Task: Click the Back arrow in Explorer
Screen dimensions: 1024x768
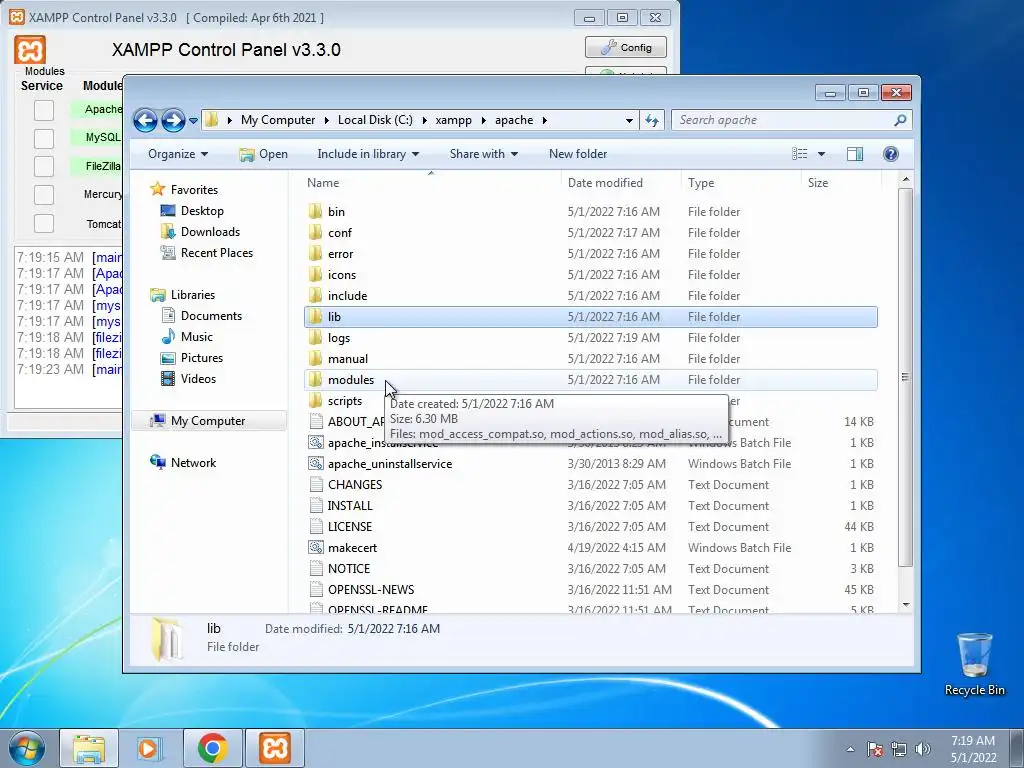Action: (145, 120)
